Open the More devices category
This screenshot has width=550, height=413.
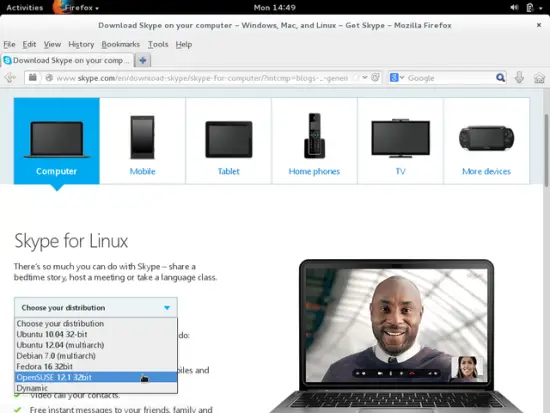click(x=487, y=141)
